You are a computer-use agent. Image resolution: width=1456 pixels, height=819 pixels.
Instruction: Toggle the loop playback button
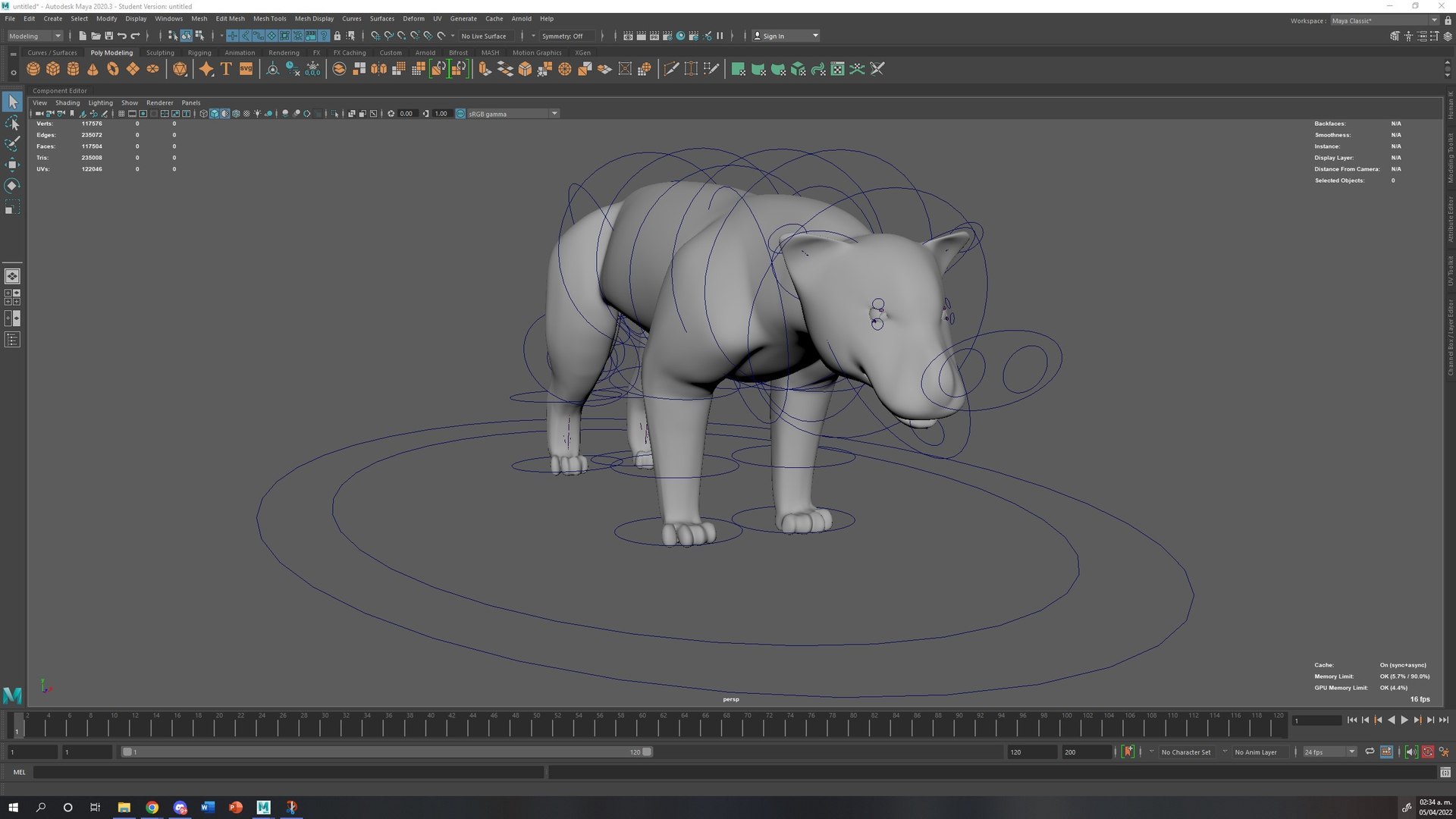click(1370, 752)
